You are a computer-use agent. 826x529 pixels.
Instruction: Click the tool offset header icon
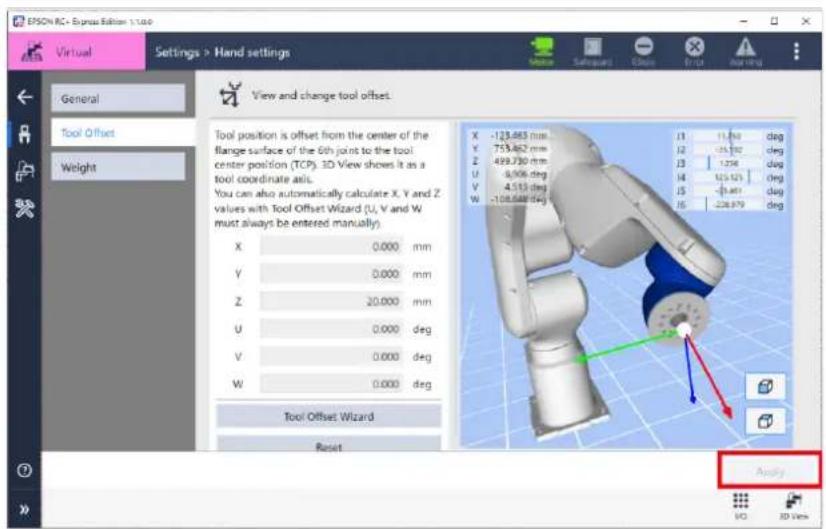click(230, 95)
